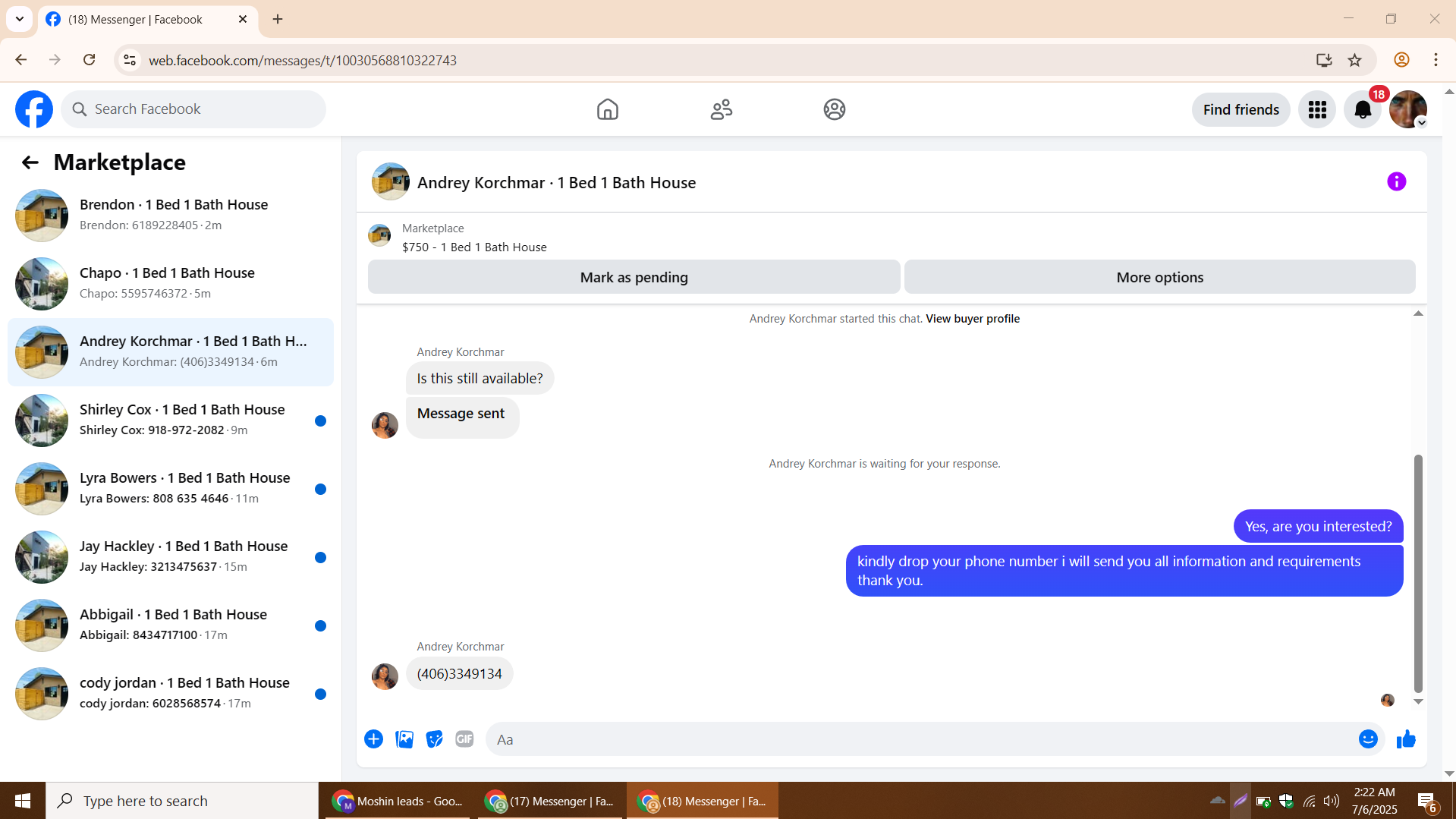Open the Facebook logo home link
This screenshot has width=1456, height=819.
34,109
